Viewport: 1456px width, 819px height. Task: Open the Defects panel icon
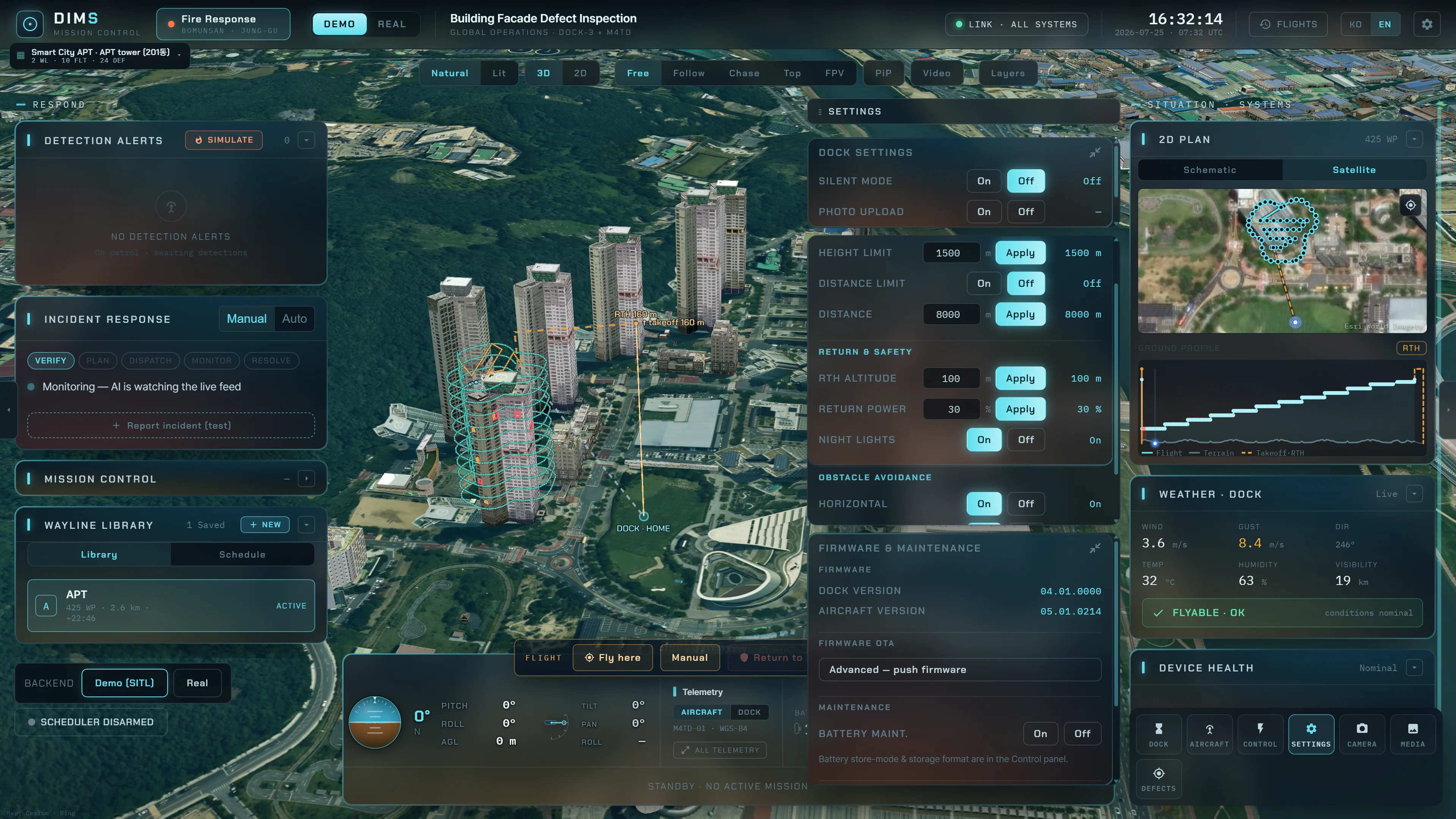point(1158,779)
